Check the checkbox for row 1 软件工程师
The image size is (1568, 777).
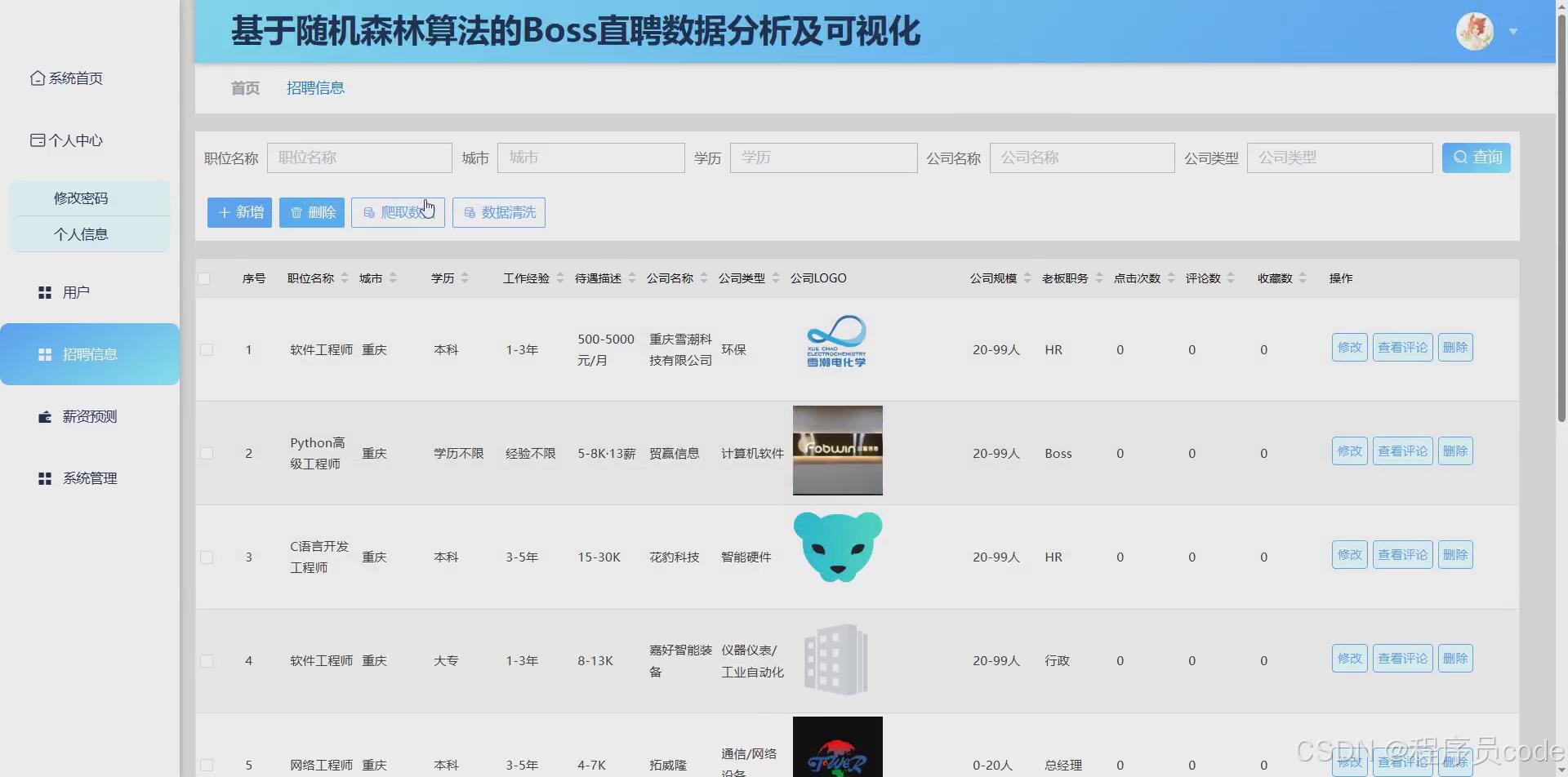(x=207, y=349)
